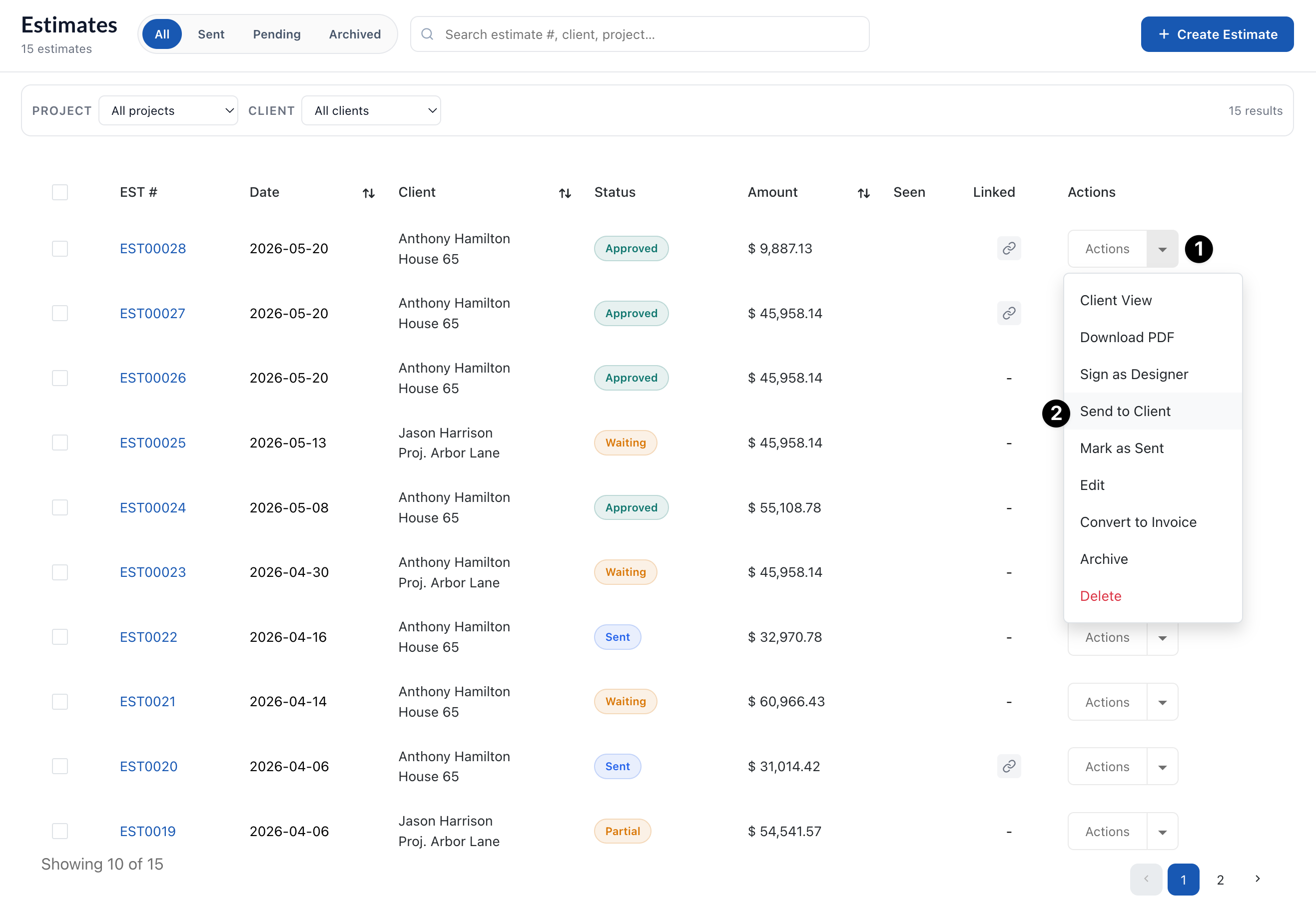The image size is (1316, 915).
Task: Expand Actions arrow for EST0021
Action: tap(1163, 702)
